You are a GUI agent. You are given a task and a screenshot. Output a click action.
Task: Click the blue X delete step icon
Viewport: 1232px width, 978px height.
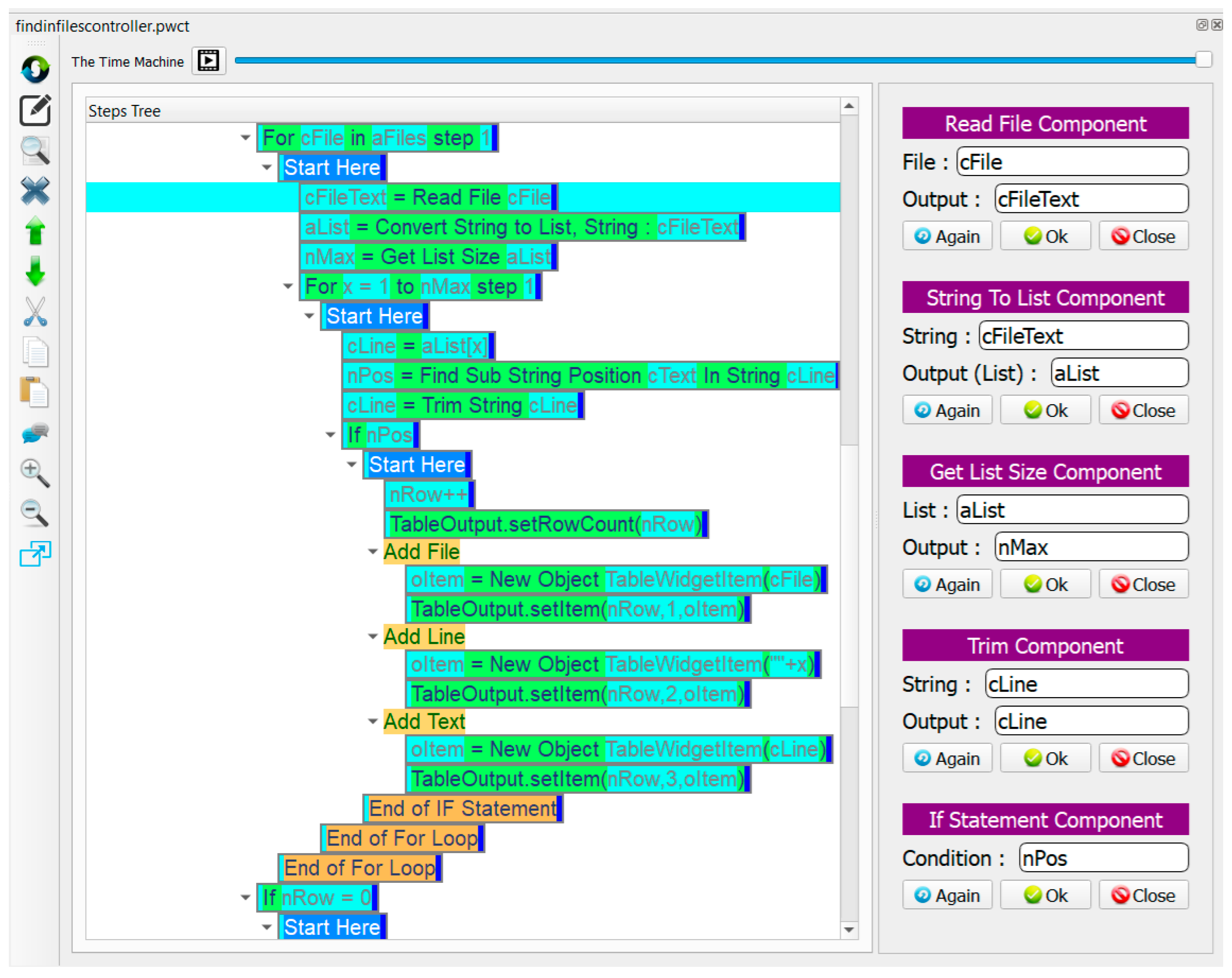click(x=35, y=191)
